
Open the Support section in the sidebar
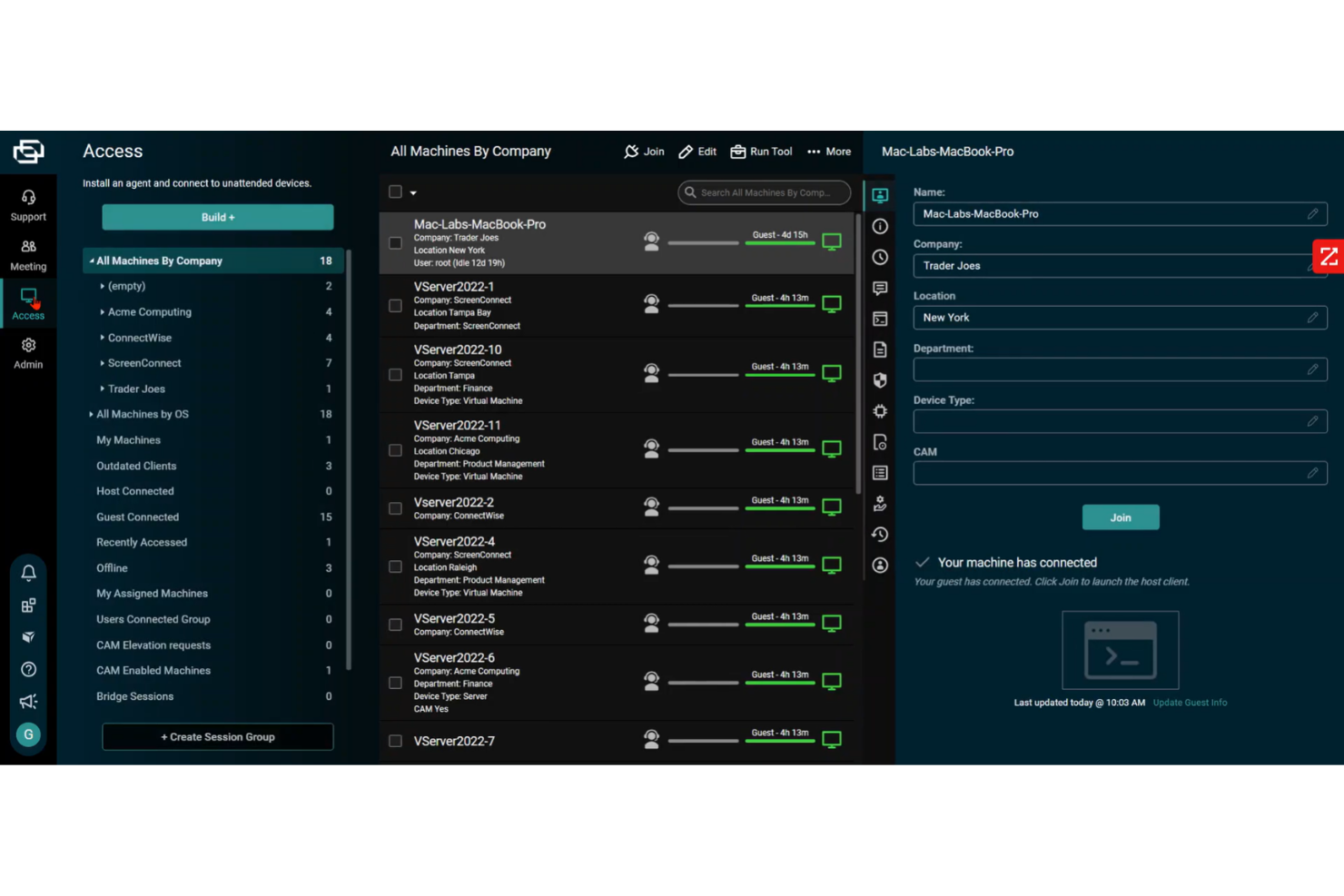pos(28,204)
